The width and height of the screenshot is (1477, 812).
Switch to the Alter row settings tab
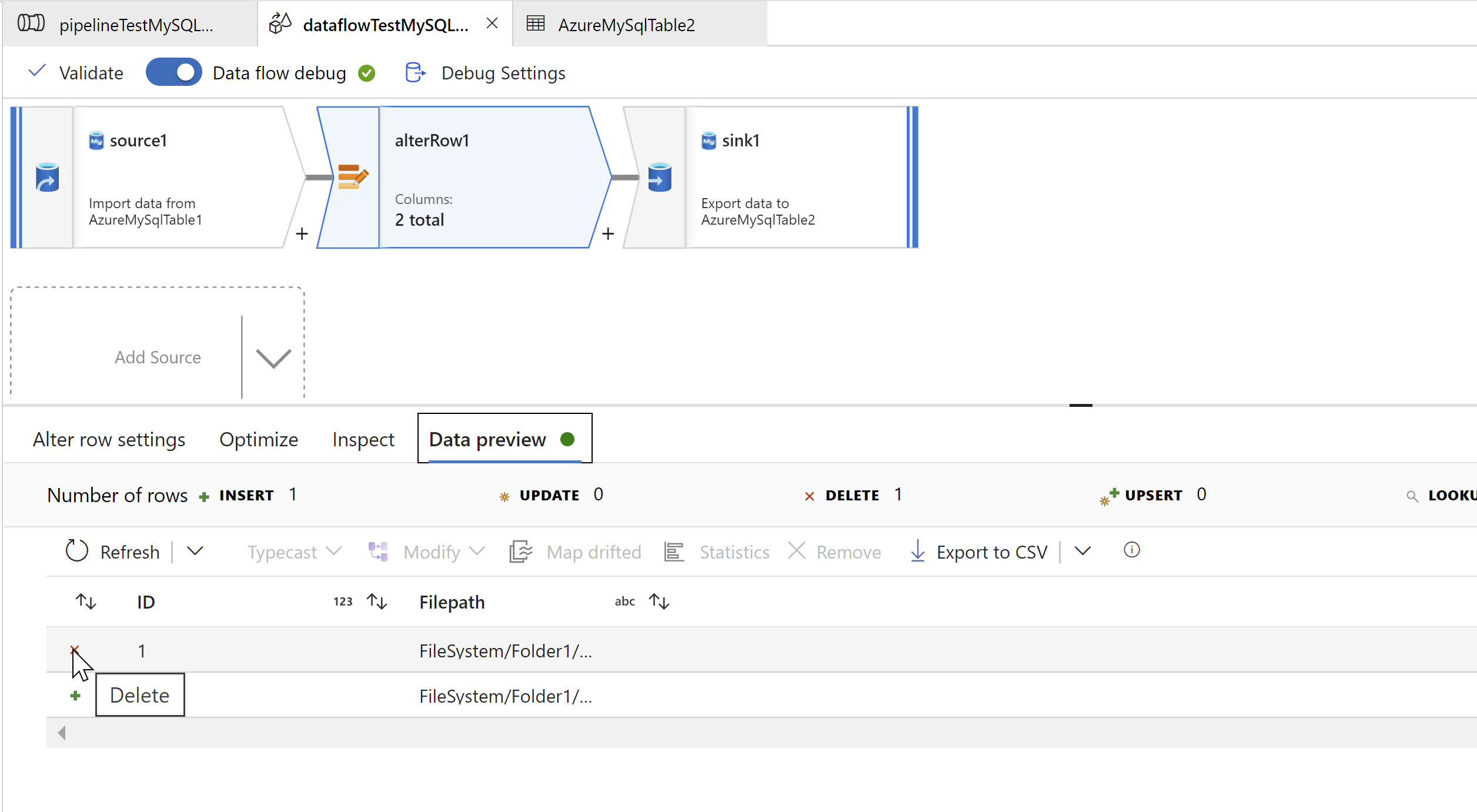coord(109,439)
